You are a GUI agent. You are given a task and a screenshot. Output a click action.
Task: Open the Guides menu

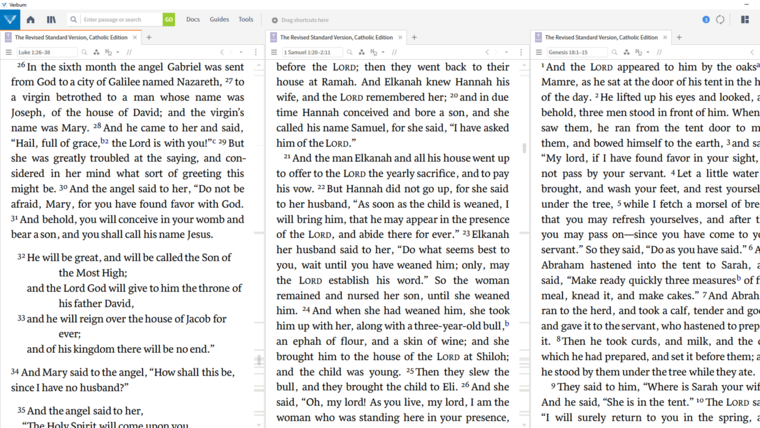(x=219, y=19)
